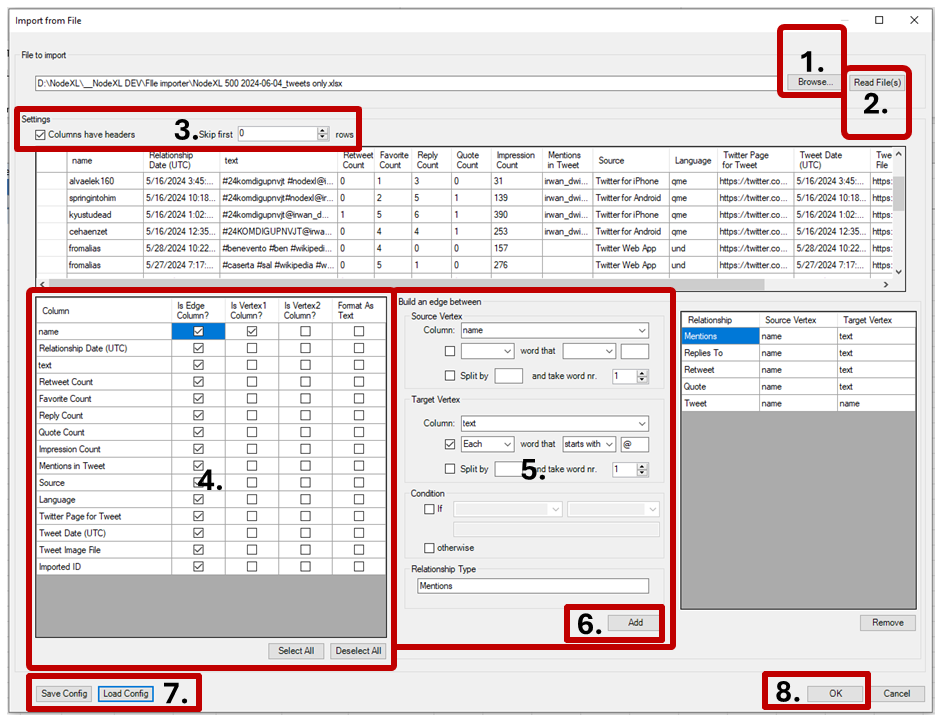942x720 pixels.
Task: Open the Source Vertex Column dropdown
Action: 640,330
